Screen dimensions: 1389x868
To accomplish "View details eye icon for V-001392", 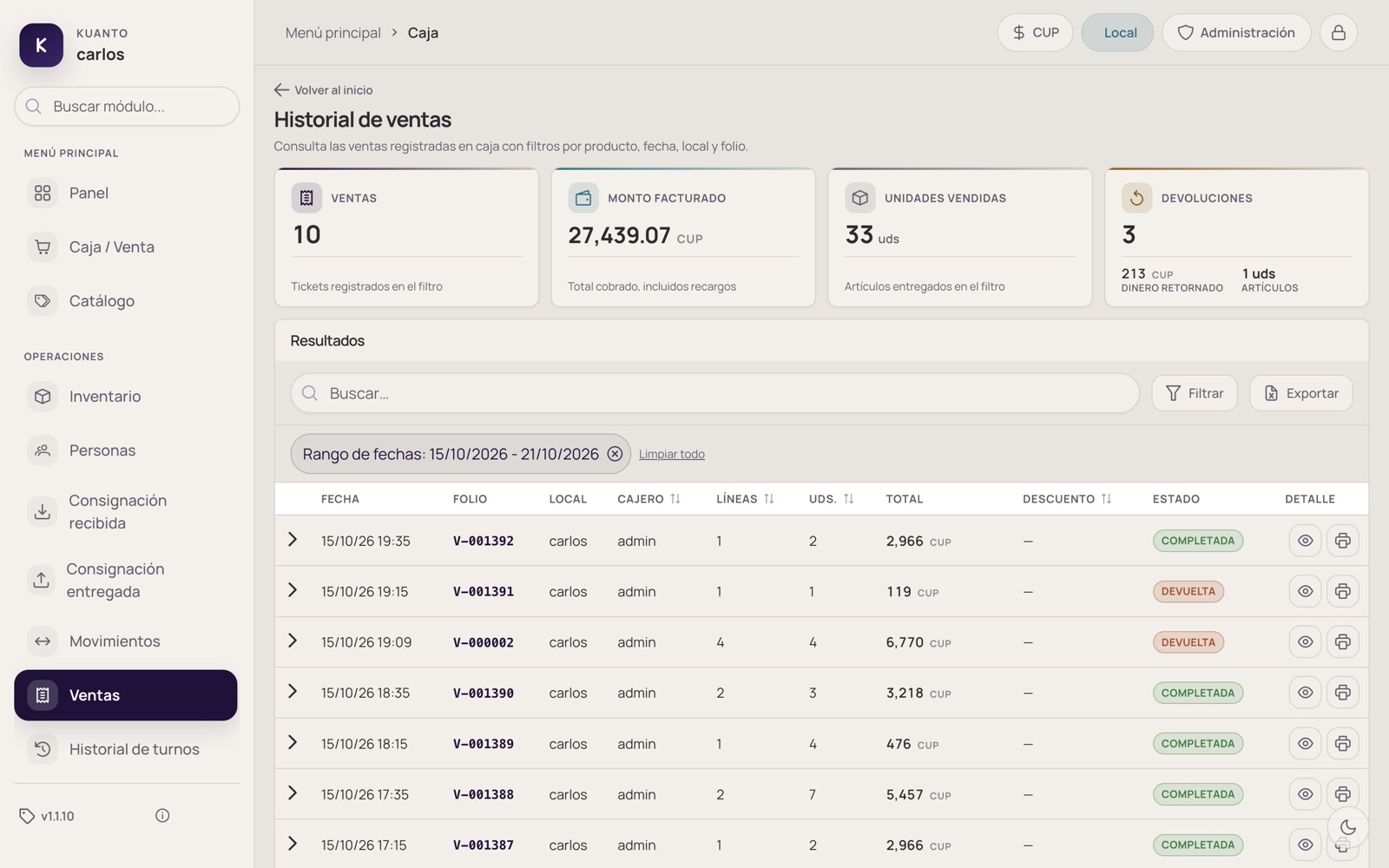I will tap(1305, 541).
